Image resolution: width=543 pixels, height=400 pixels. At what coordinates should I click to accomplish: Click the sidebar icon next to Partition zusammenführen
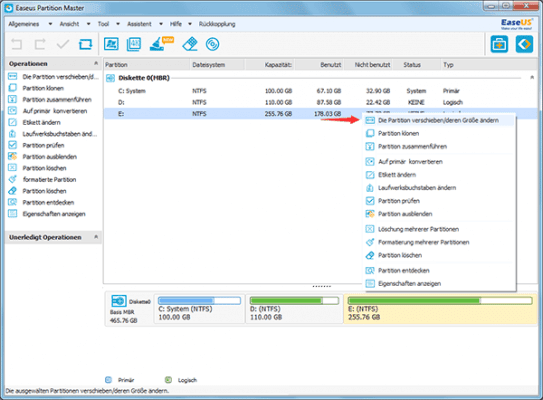tap(12, 99)
